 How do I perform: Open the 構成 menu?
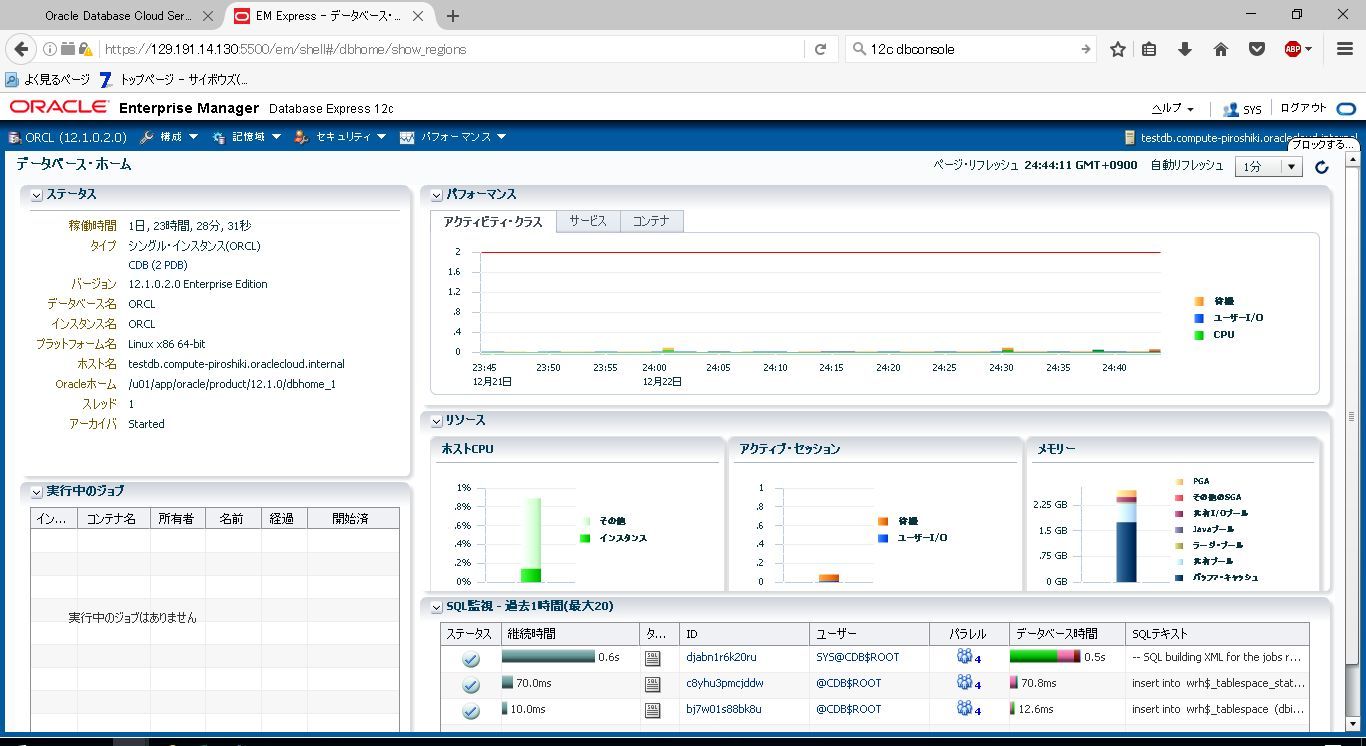point(169,137)
